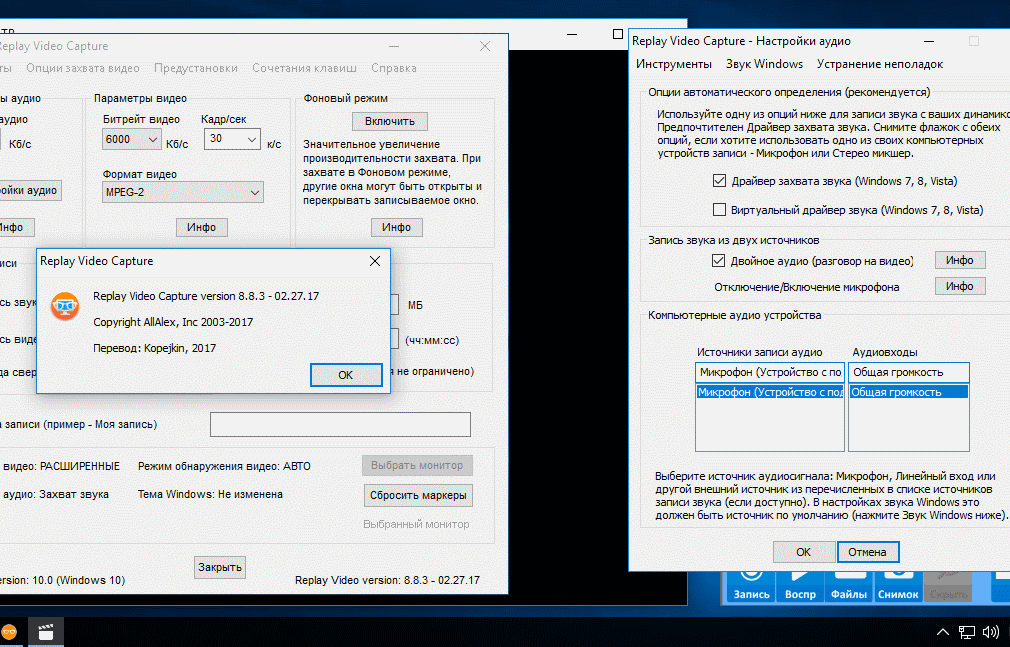Open the Файлы files button
The image size is (1010, 647).
click(x=848, y=586)
